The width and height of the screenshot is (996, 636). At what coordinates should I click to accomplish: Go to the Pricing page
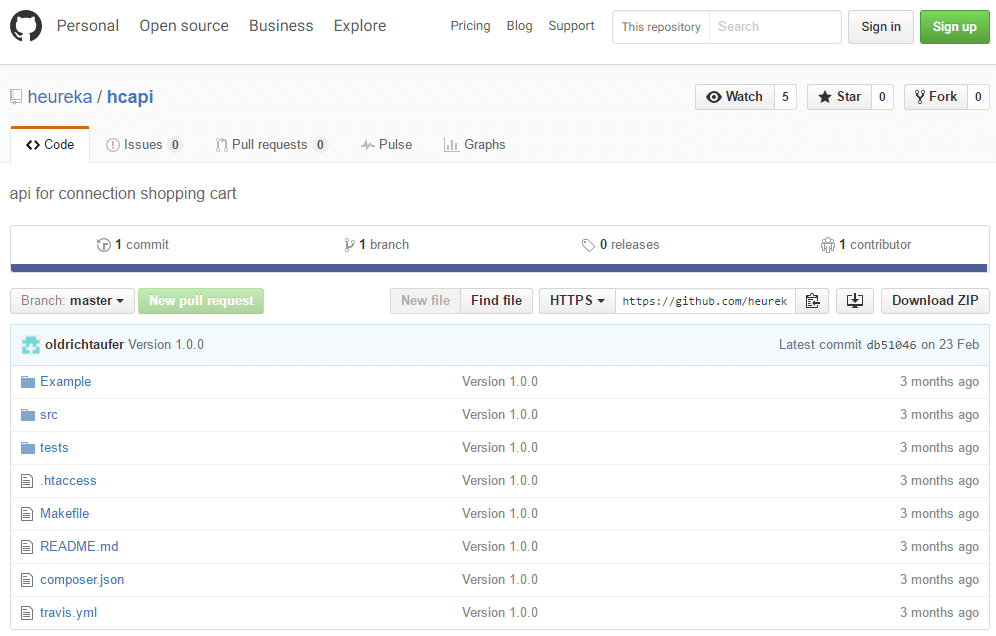point(471,26)
